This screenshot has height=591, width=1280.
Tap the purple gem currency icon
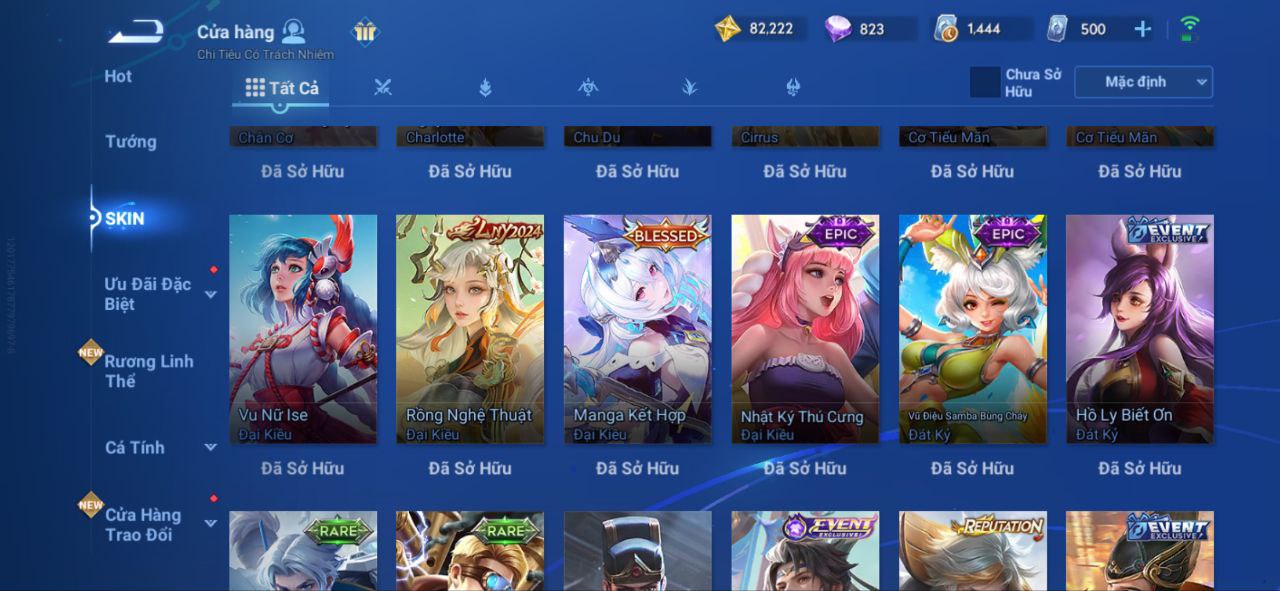[x=838, y=29]
